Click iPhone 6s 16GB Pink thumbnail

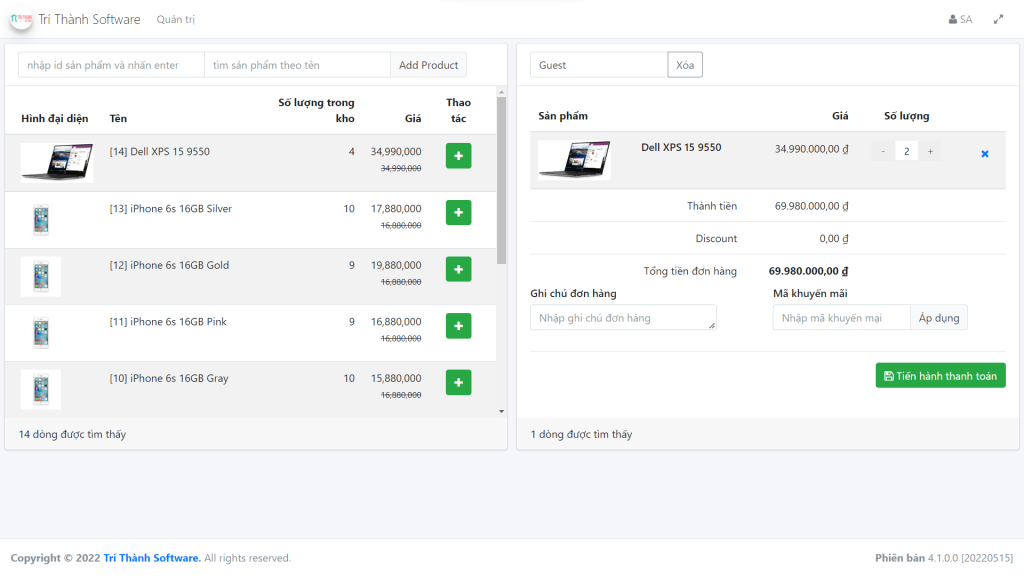tap(41, 333)
